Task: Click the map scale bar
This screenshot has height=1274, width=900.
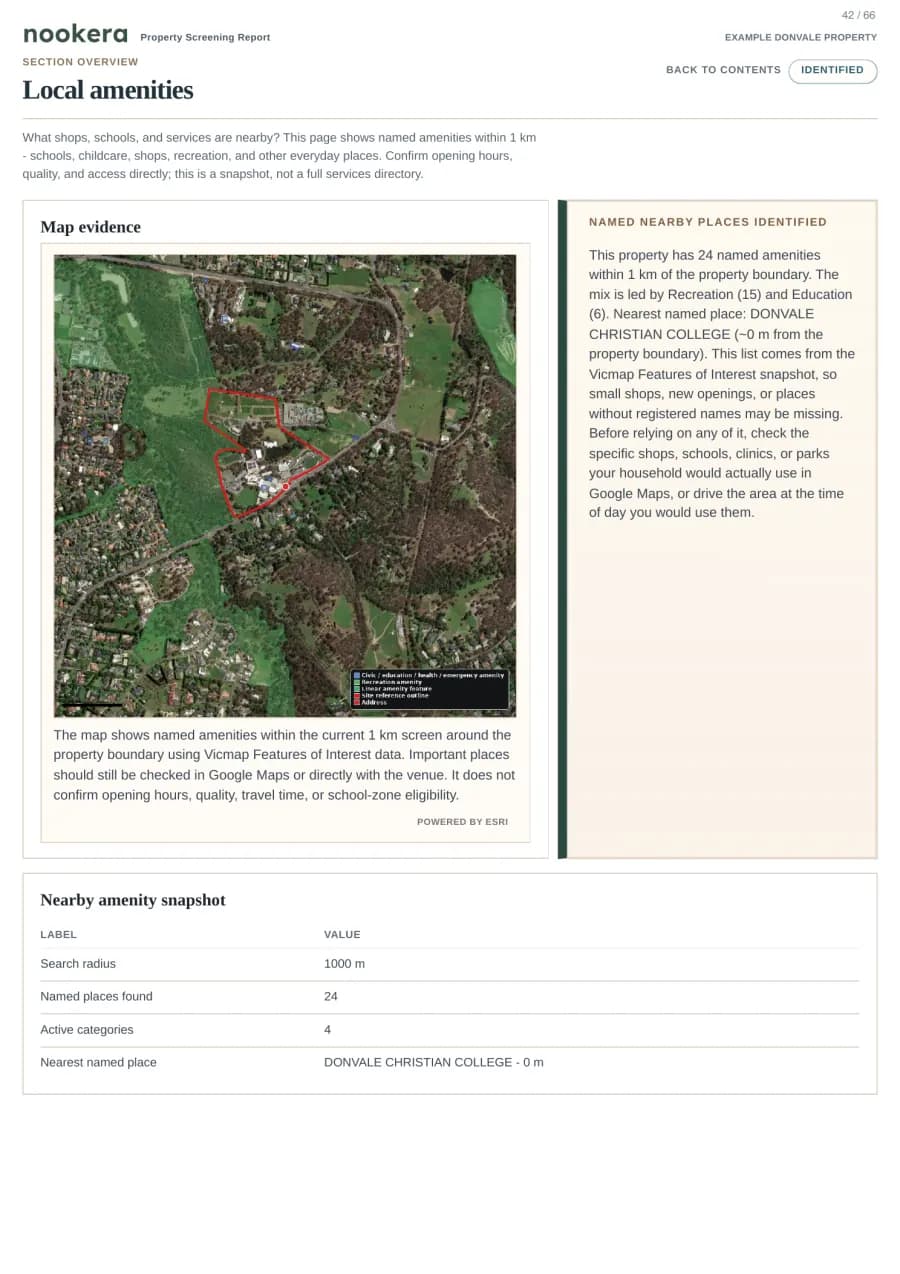Action: click(91, 705)
